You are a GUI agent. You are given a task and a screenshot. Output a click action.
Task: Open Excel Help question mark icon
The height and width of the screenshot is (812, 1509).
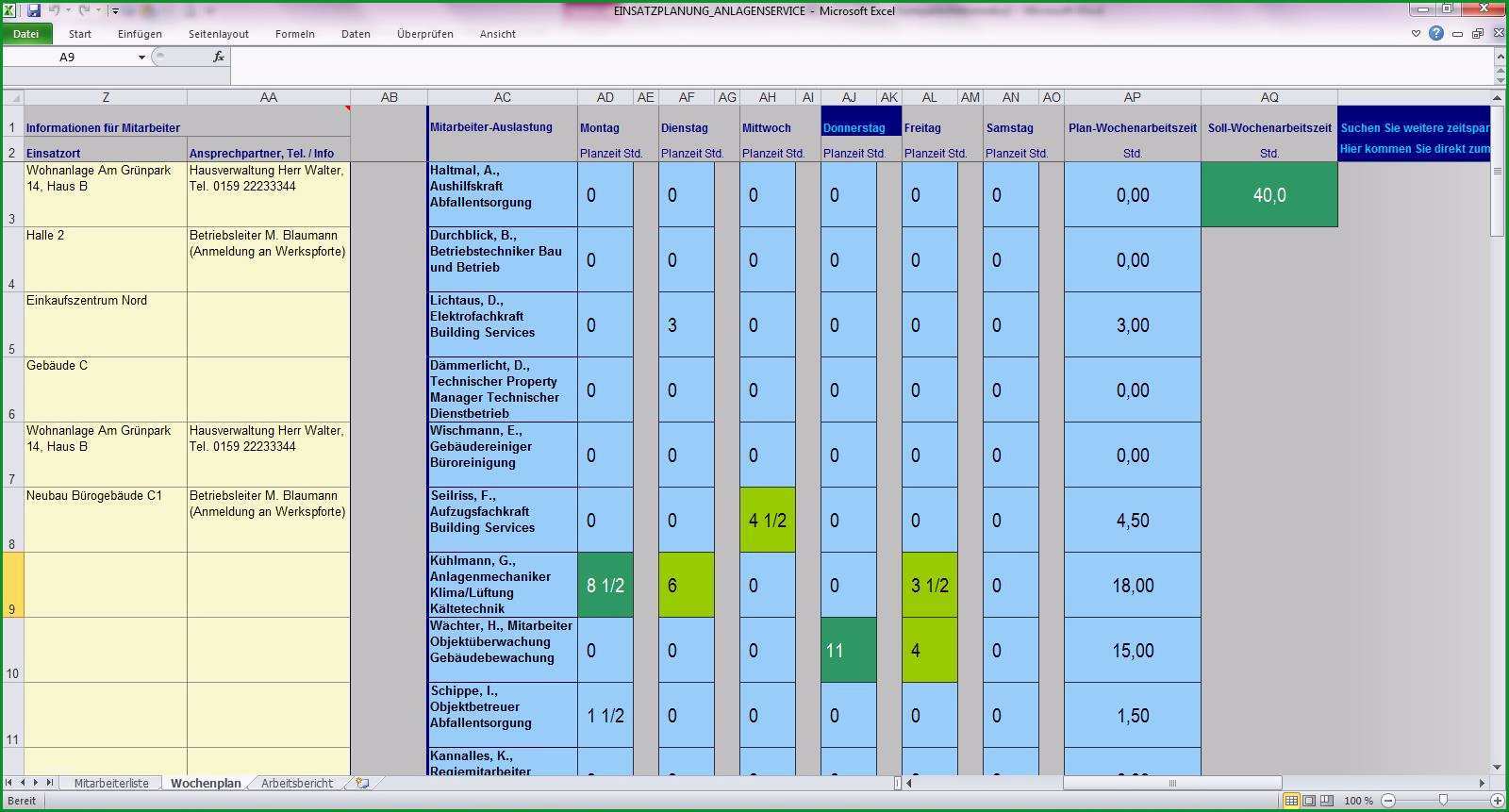point(1436,33)
